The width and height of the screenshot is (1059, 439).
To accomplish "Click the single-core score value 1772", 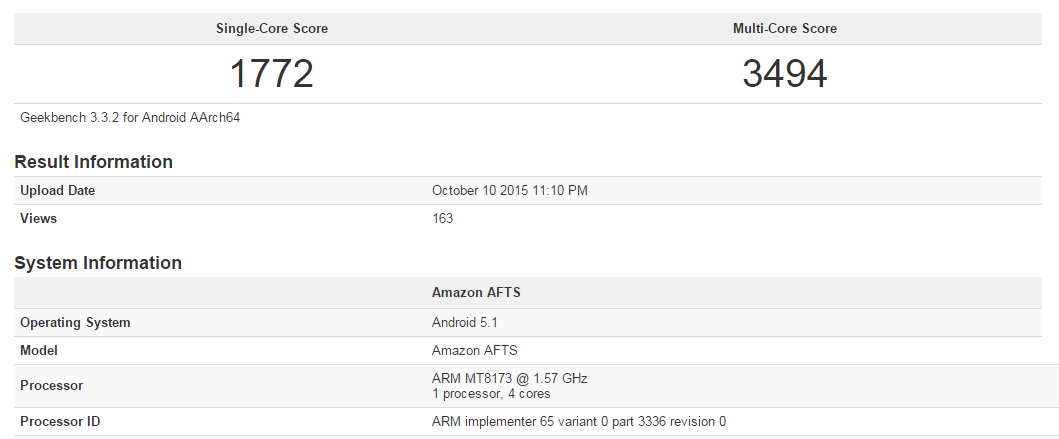I will pyautogui.click(x=272, y=74).
